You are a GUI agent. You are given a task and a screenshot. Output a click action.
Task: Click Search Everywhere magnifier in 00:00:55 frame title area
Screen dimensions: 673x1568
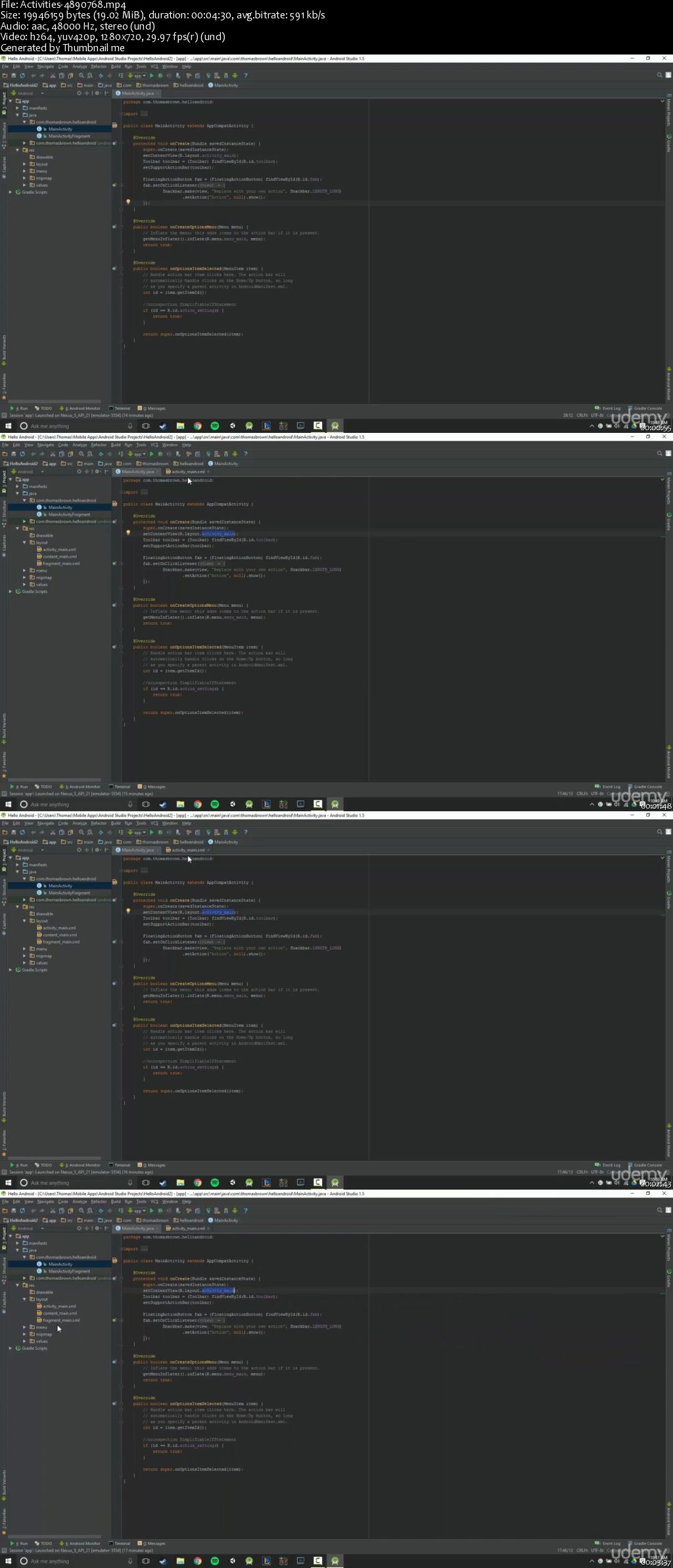point(660,76)
